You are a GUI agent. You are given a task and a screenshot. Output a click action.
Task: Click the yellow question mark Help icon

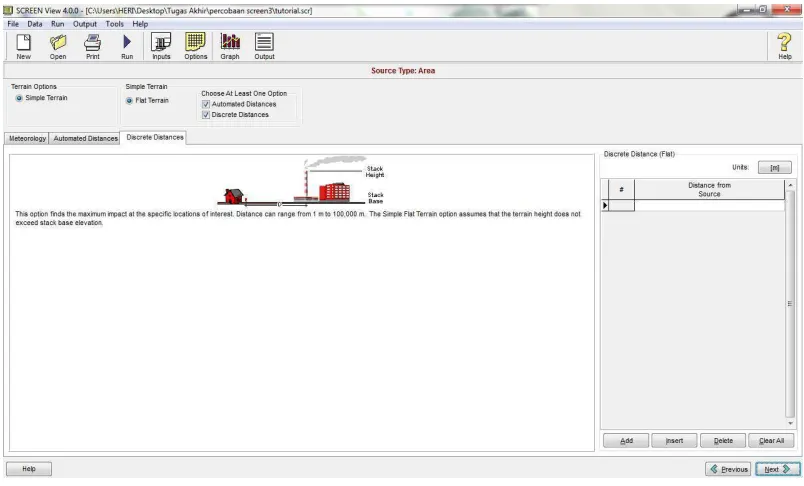point(785,47)
